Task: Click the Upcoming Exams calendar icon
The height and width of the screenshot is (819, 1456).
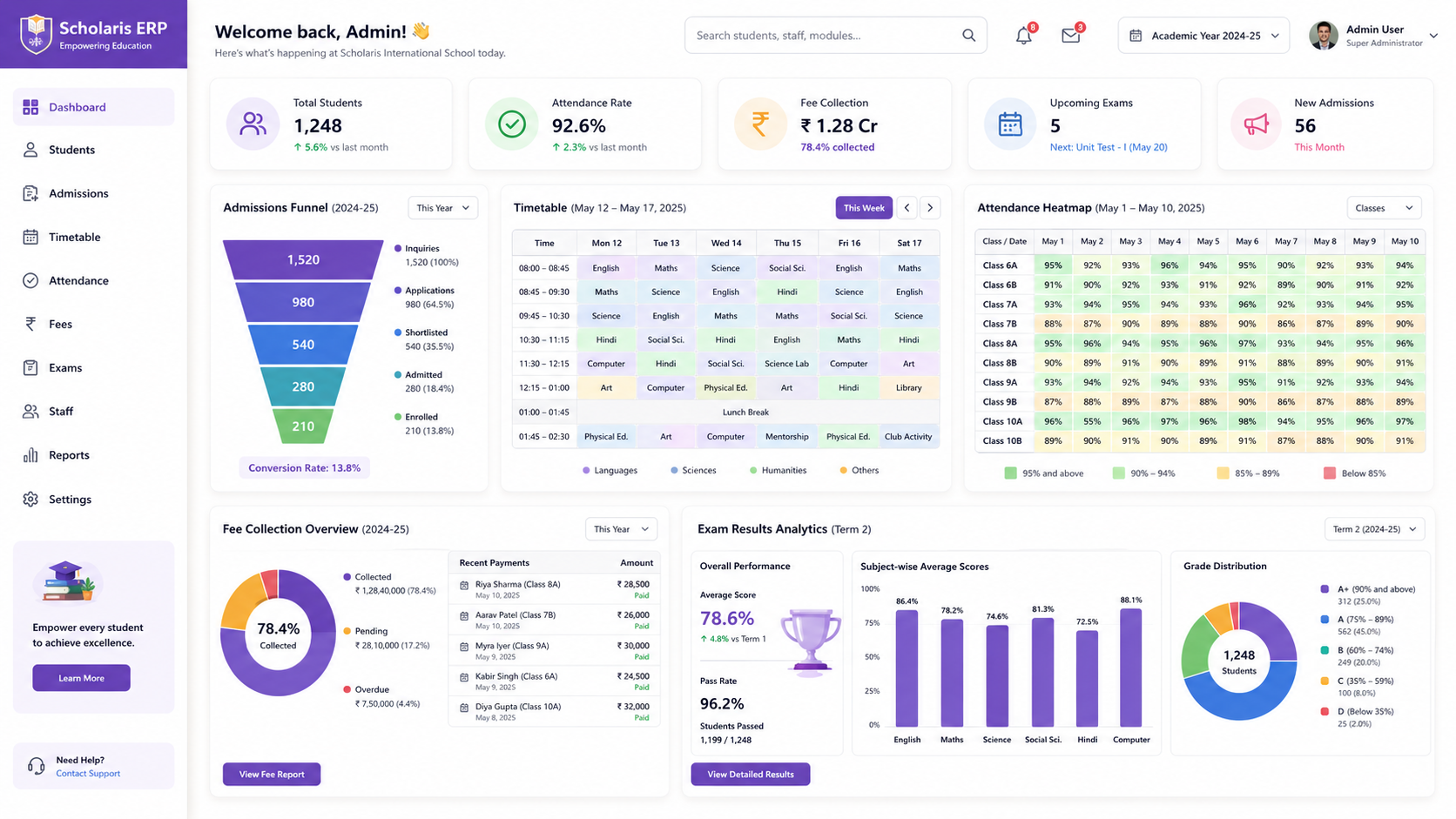Action: [1010, 124]
